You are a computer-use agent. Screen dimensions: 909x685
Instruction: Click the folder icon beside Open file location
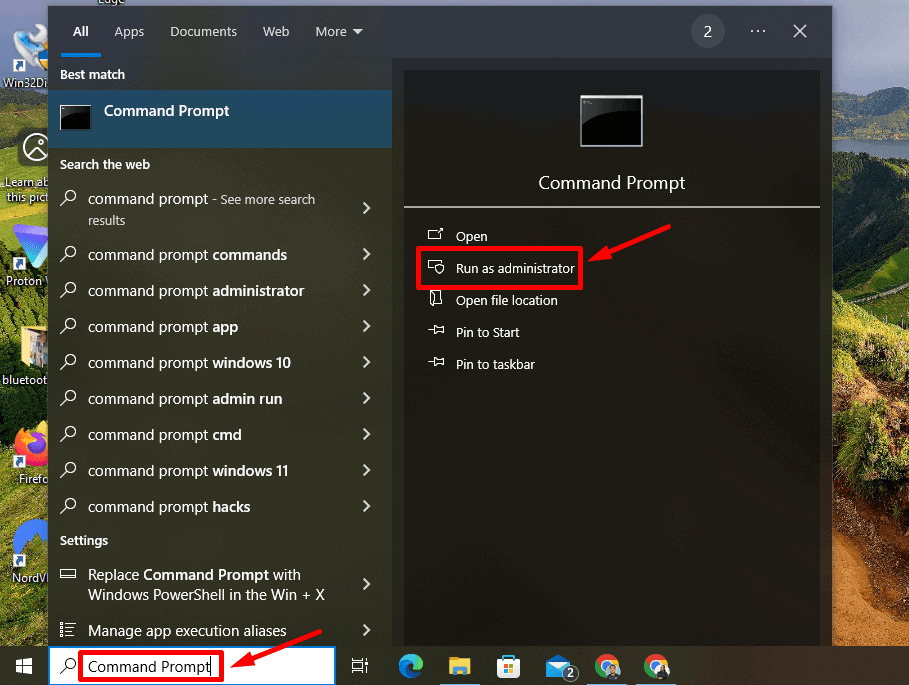click(435, 298)
